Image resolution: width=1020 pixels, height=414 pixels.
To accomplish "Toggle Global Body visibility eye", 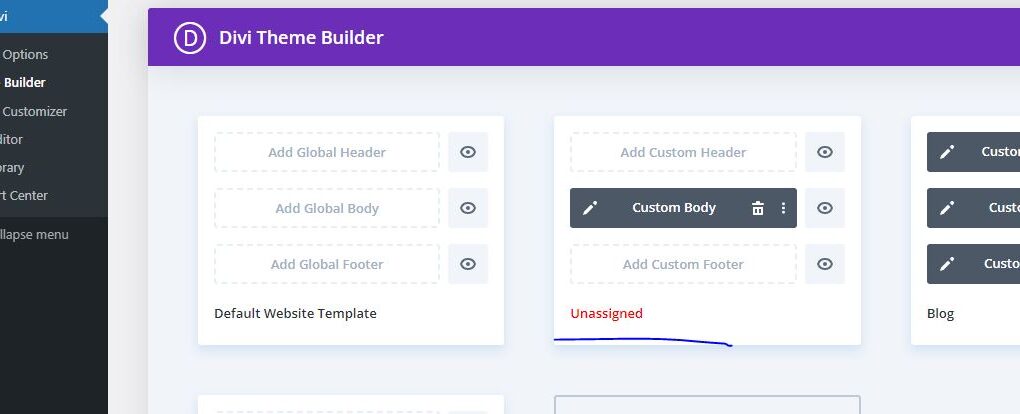I will pos(468,208).
